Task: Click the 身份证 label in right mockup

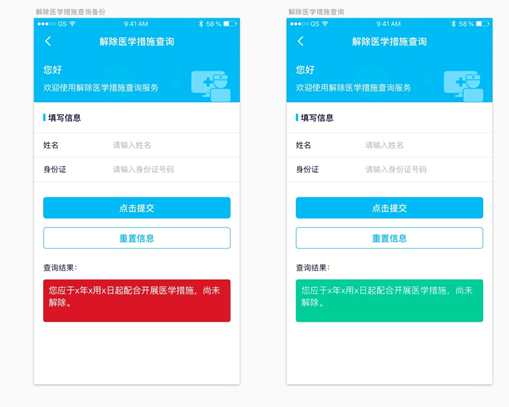Action: click(x=307, y=169)
